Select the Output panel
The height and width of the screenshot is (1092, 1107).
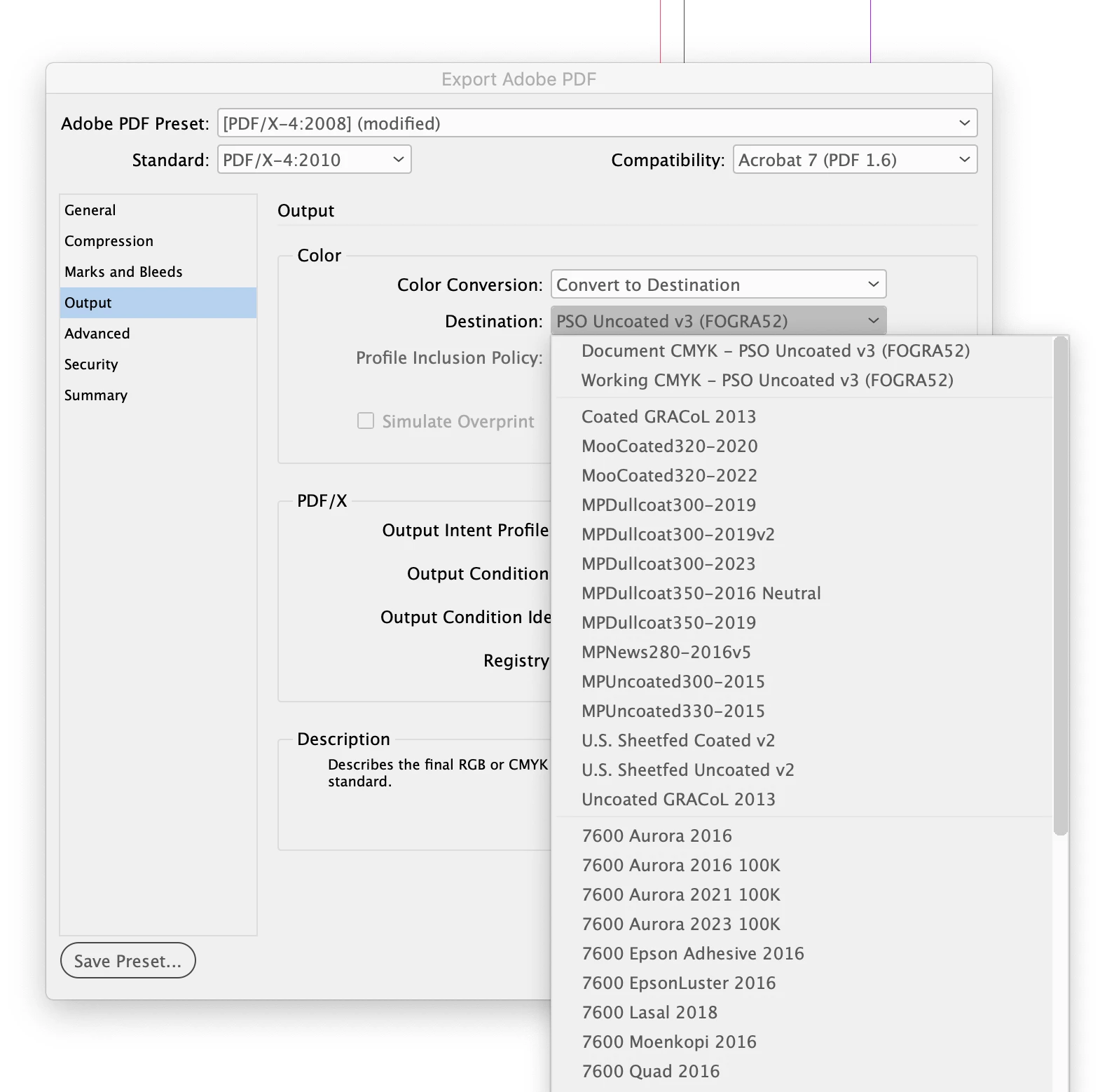click(x=158, y=303)
